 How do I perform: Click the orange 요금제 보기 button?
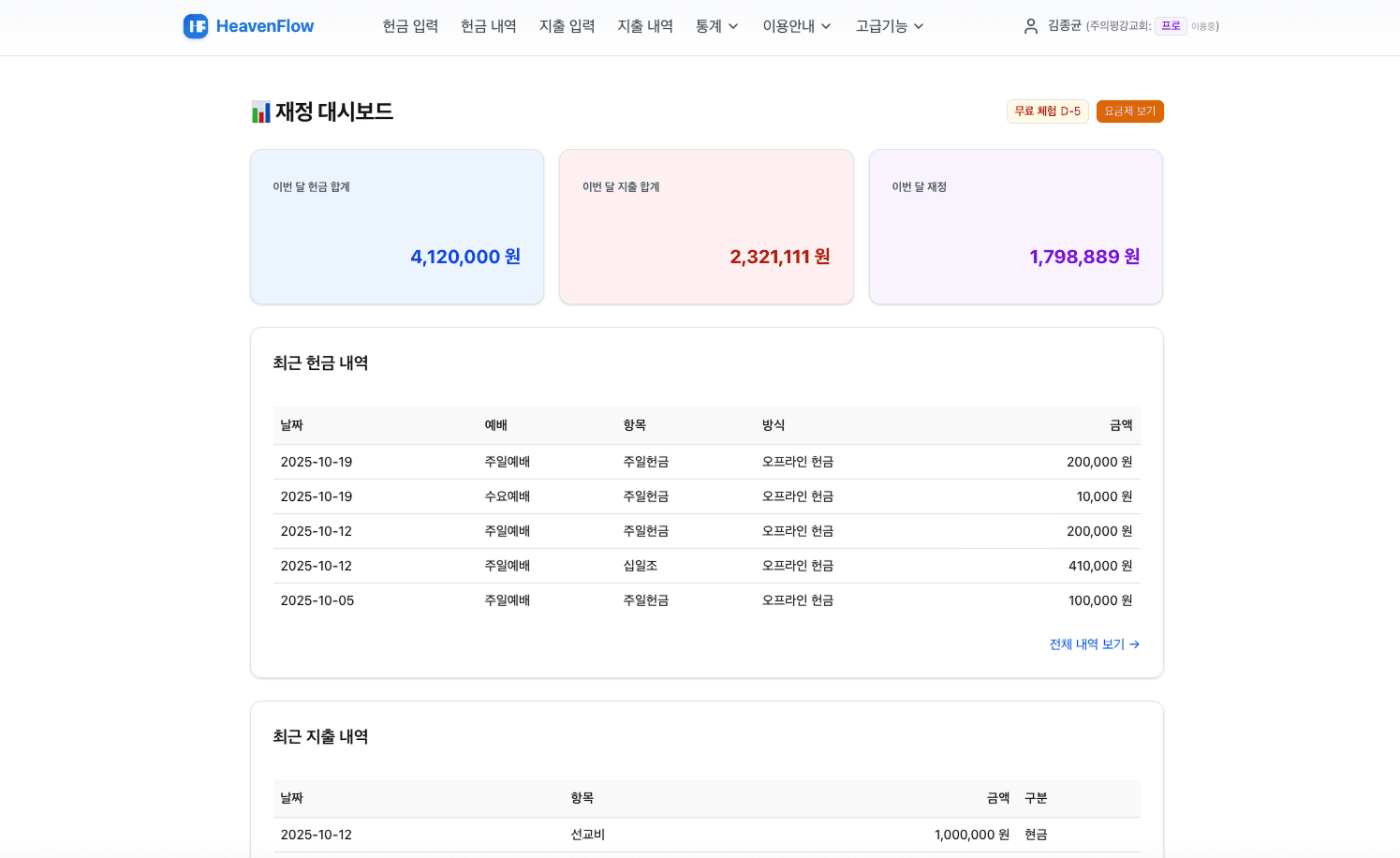pos(1129,111)
